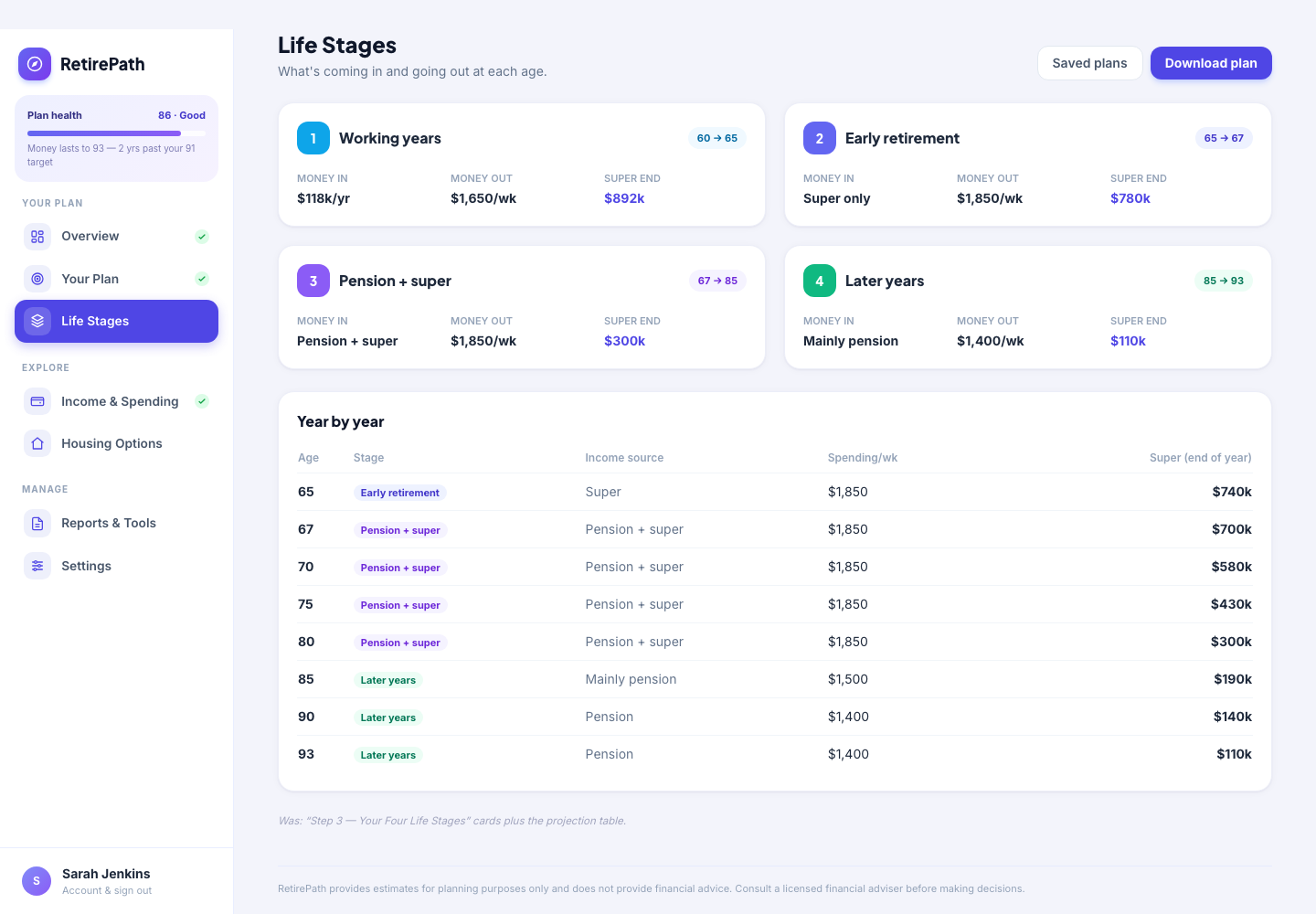Click the Age column header
This screenshot has height=914, width=1316.
(309, 458)
